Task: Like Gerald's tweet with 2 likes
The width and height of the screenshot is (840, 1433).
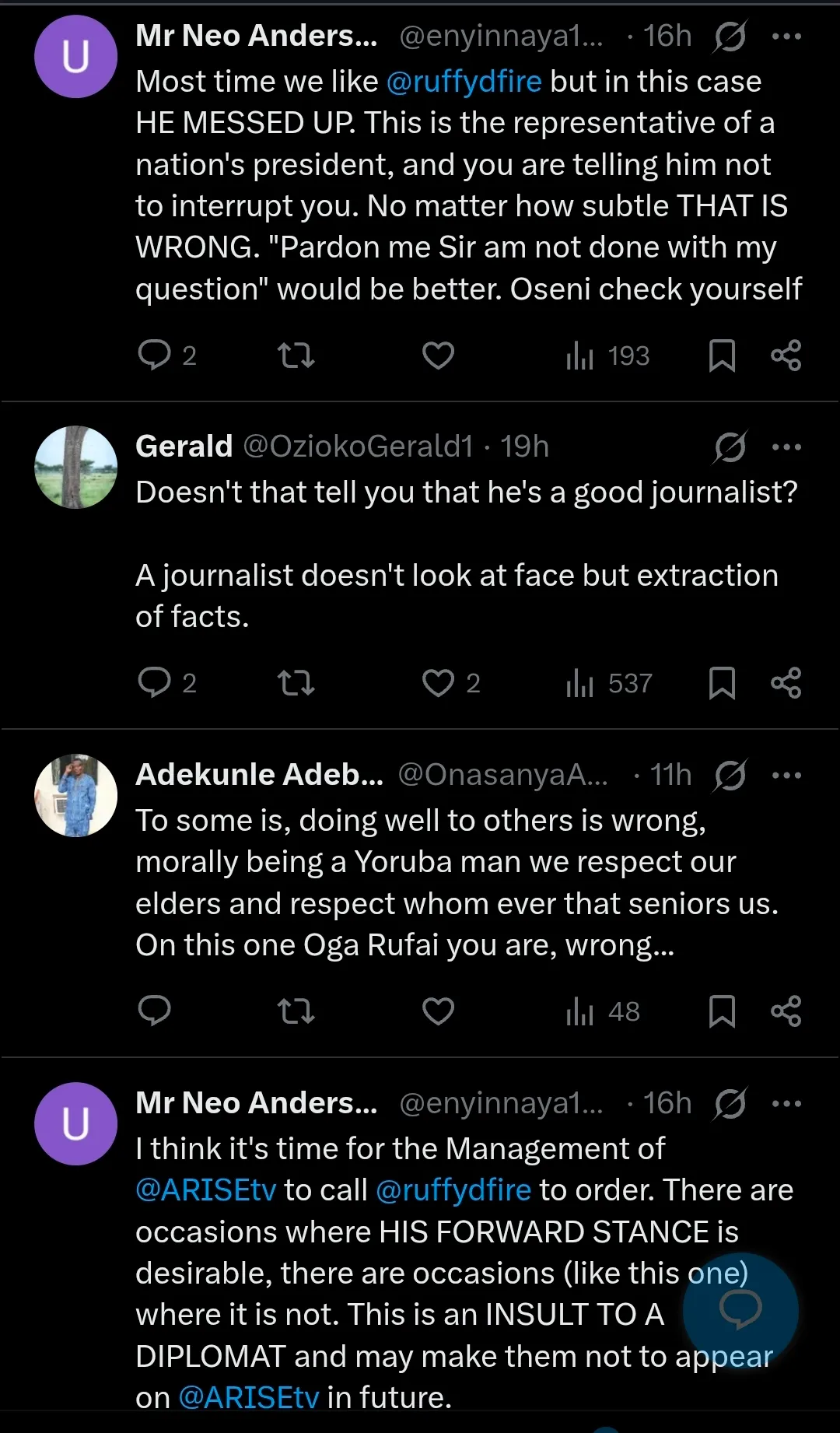Action: tap(438, 683)
